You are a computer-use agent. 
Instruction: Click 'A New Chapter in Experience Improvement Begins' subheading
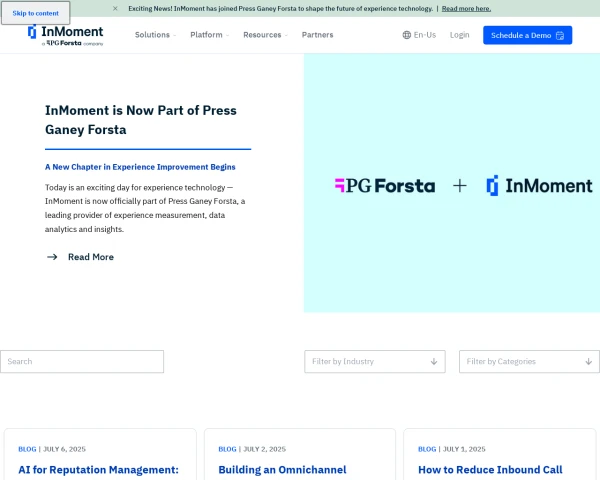pyautogui.click(x=140, y=167)
